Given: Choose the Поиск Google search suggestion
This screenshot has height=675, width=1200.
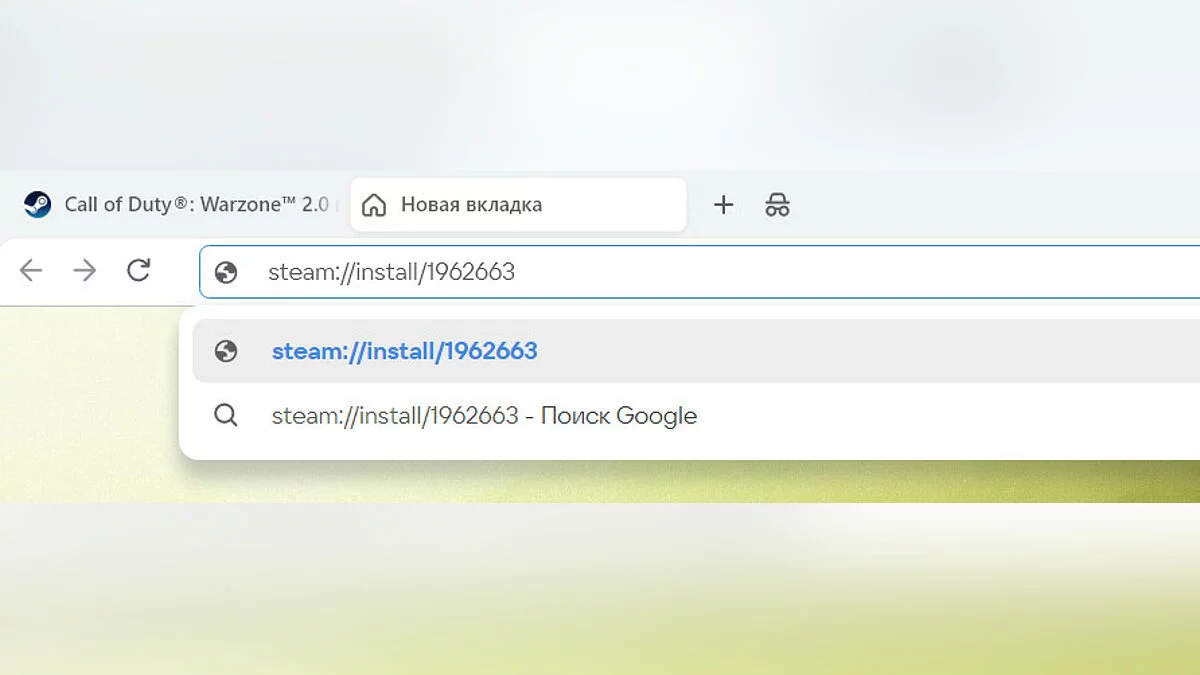Looking at the screenshot, I should tap(696, 416).
